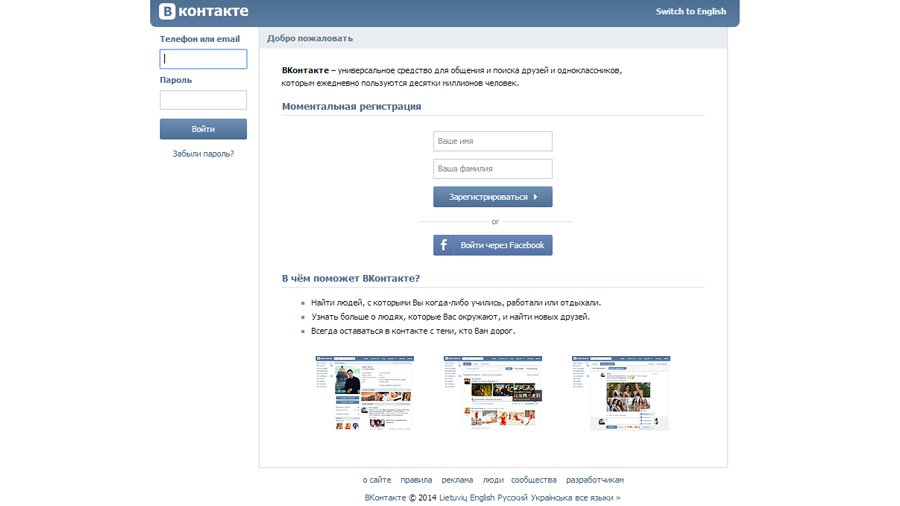
Task: Open the first profile page screenshot thumbnail
Action: tap(364, 392)
